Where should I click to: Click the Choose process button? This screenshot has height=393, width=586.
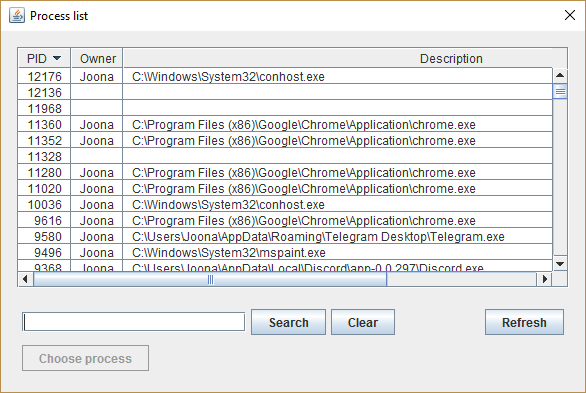(85, 358)
